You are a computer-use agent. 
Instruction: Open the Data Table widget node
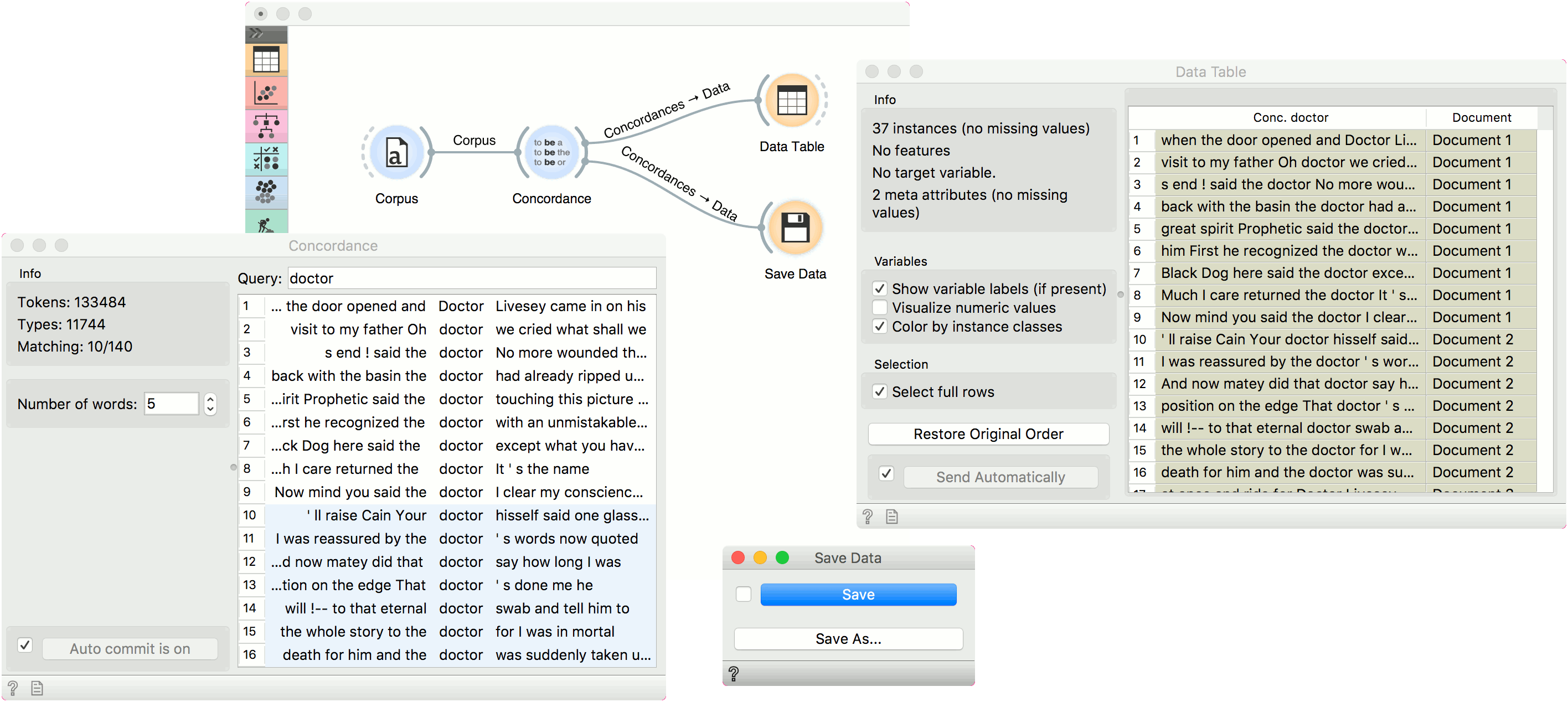tap(791, 101)
